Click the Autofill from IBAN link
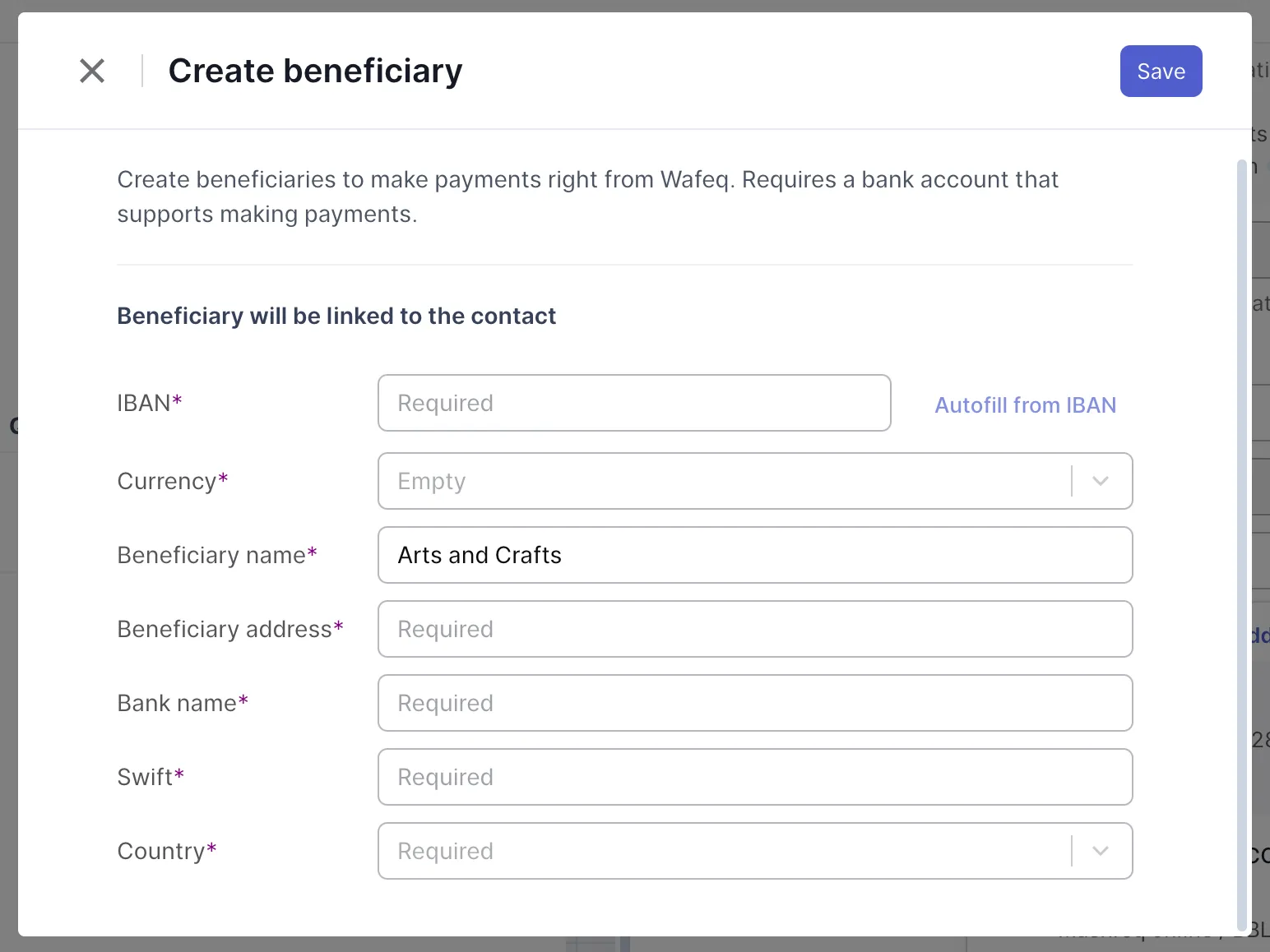 coord(1025,405)
